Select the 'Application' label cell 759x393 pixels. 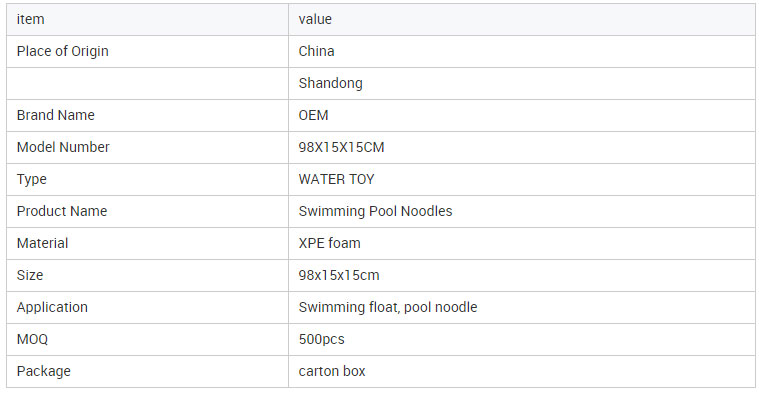tap(147, 307)
